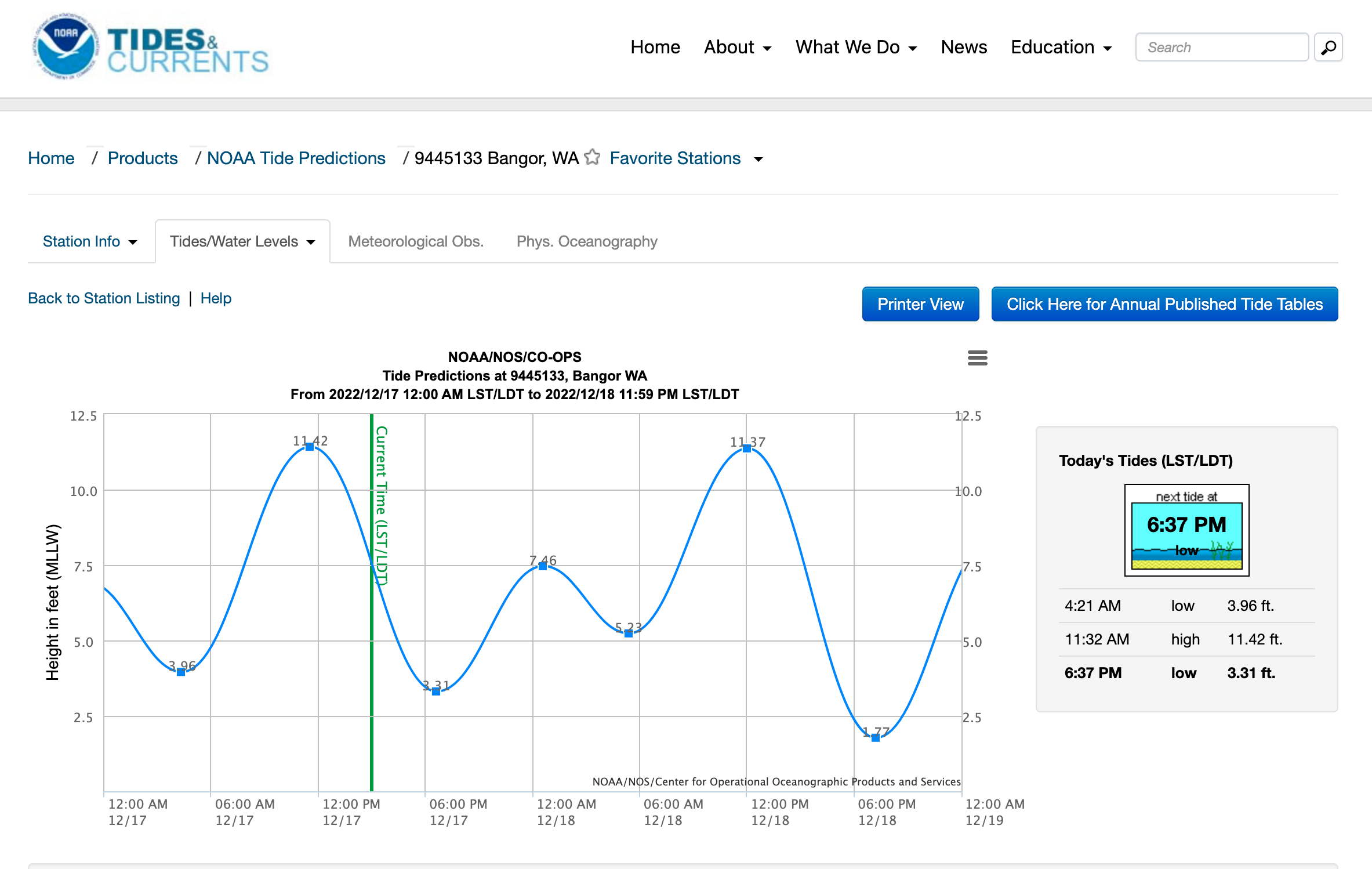1372x869 pixels.
Task: Open the chart hamburger menu icon
Action: click(977, 358)
